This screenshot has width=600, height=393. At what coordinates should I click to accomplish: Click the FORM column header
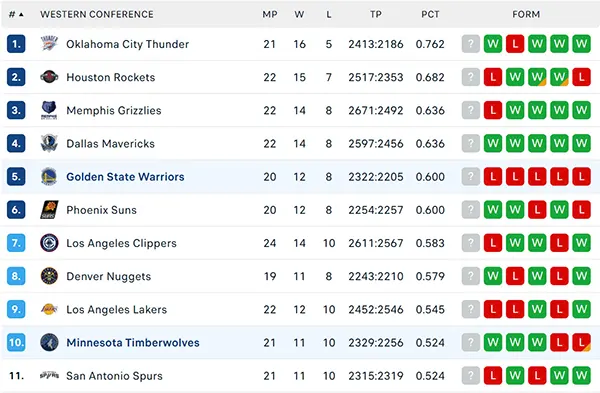pyautogui.click(x=526, y=15)
